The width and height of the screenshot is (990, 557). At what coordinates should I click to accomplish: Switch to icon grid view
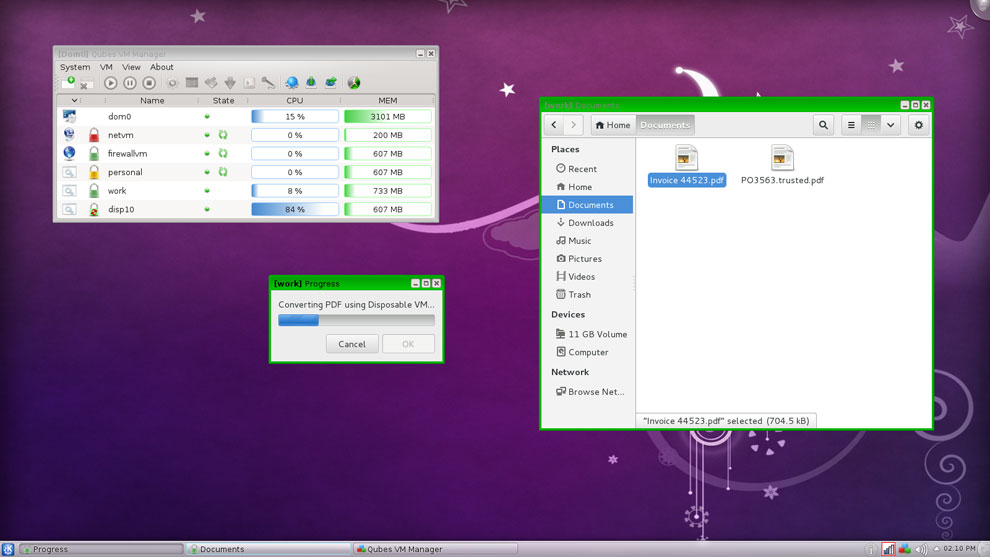871,125
